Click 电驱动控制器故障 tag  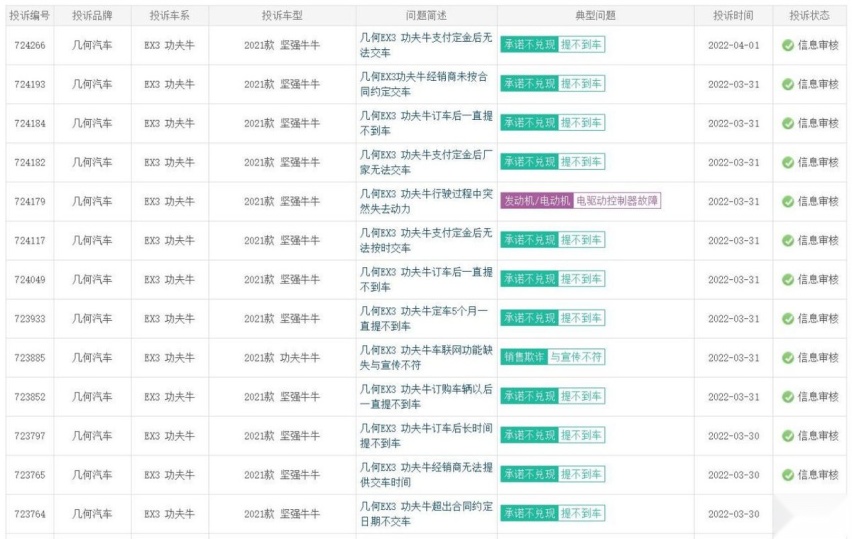(x=617, y=201)
